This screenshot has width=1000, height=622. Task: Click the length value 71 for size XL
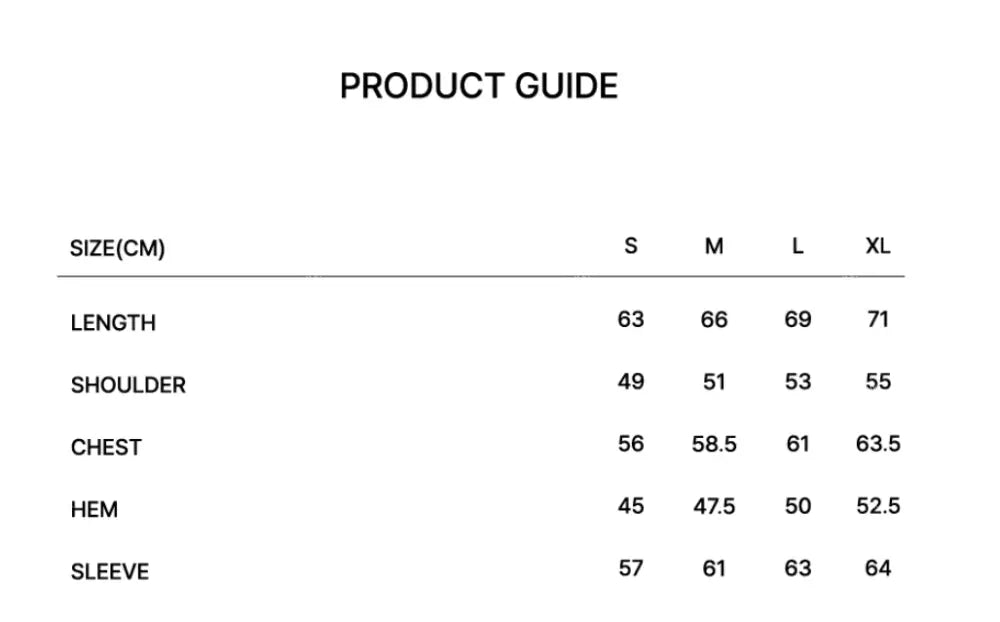(878, 320)
